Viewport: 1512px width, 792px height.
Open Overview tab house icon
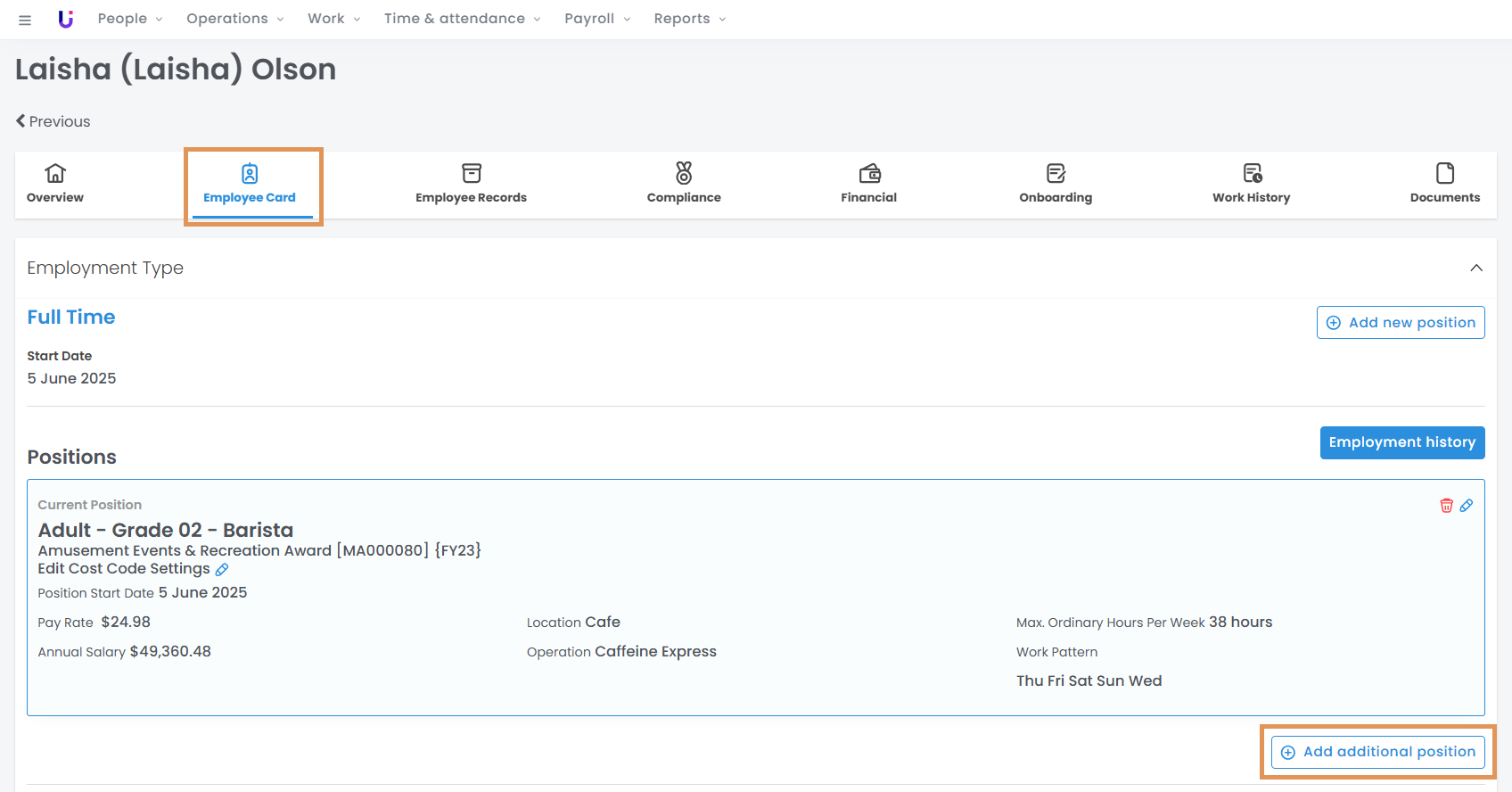point(55,173)
